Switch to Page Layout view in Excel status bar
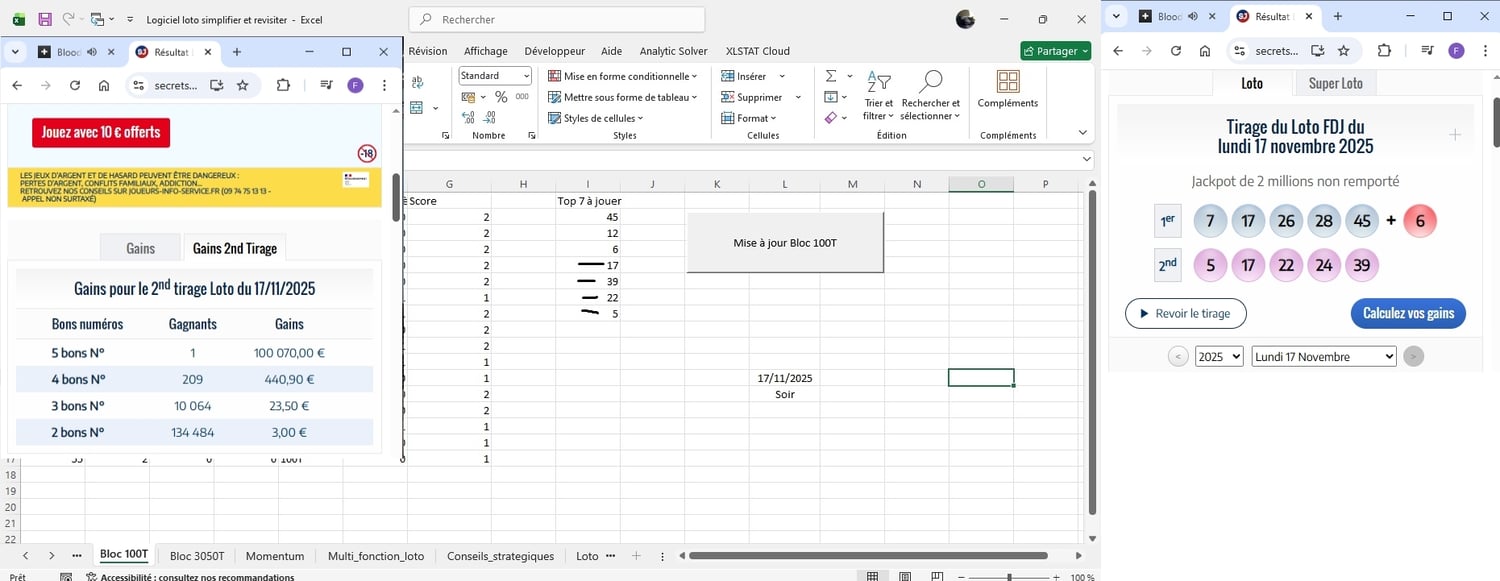 (905, 577)
